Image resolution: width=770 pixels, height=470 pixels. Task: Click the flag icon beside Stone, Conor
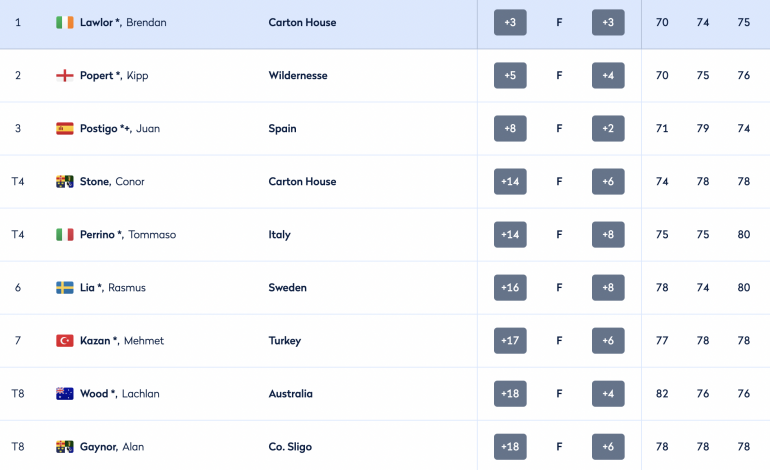point(64,182)
